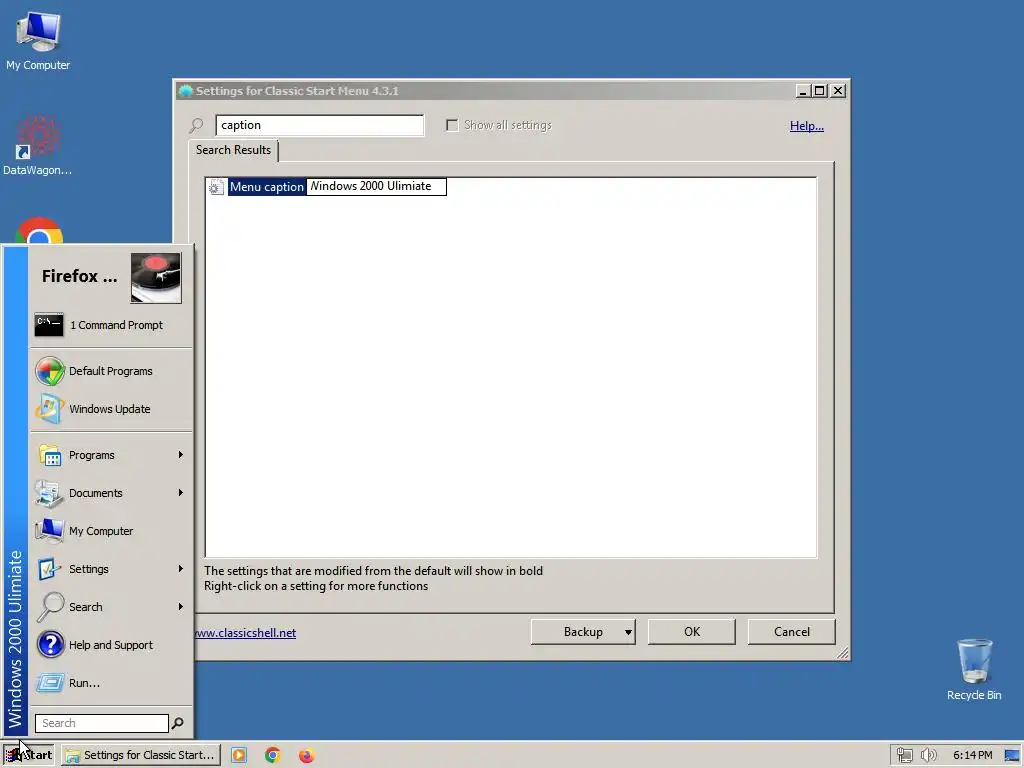1024x768 pixels.
Task: Open the volume tray icon
Action: pyautogui.click(x=928, y=755)
